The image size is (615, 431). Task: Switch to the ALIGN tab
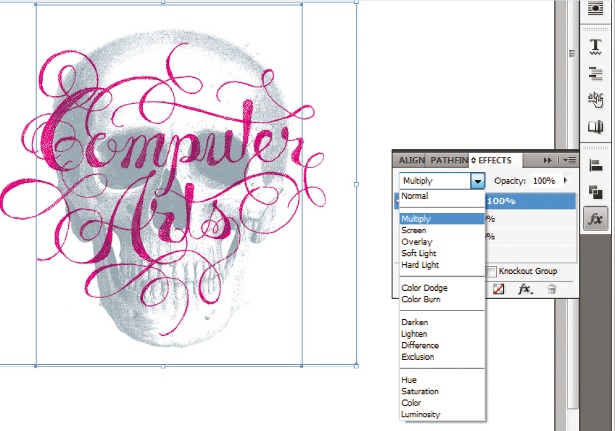click(x=411, y=160)
